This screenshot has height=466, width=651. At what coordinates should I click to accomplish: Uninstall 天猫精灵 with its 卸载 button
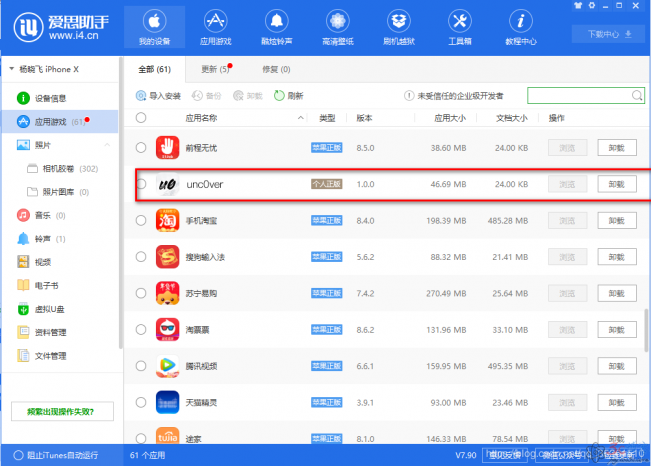coord(617,402)
